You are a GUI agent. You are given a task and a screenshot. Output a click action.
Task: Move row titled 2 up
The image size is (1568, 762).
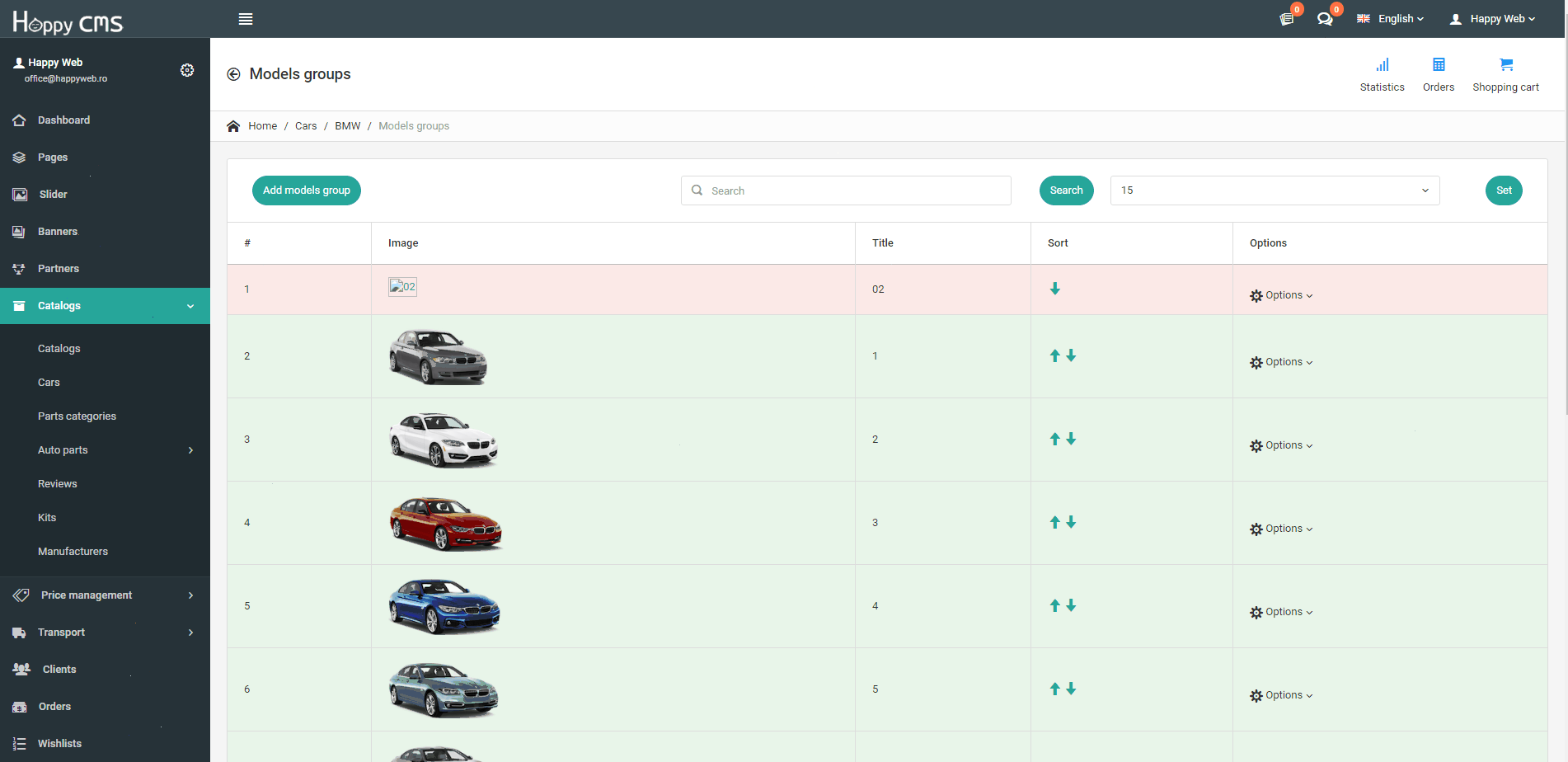tap(1054, 439)
